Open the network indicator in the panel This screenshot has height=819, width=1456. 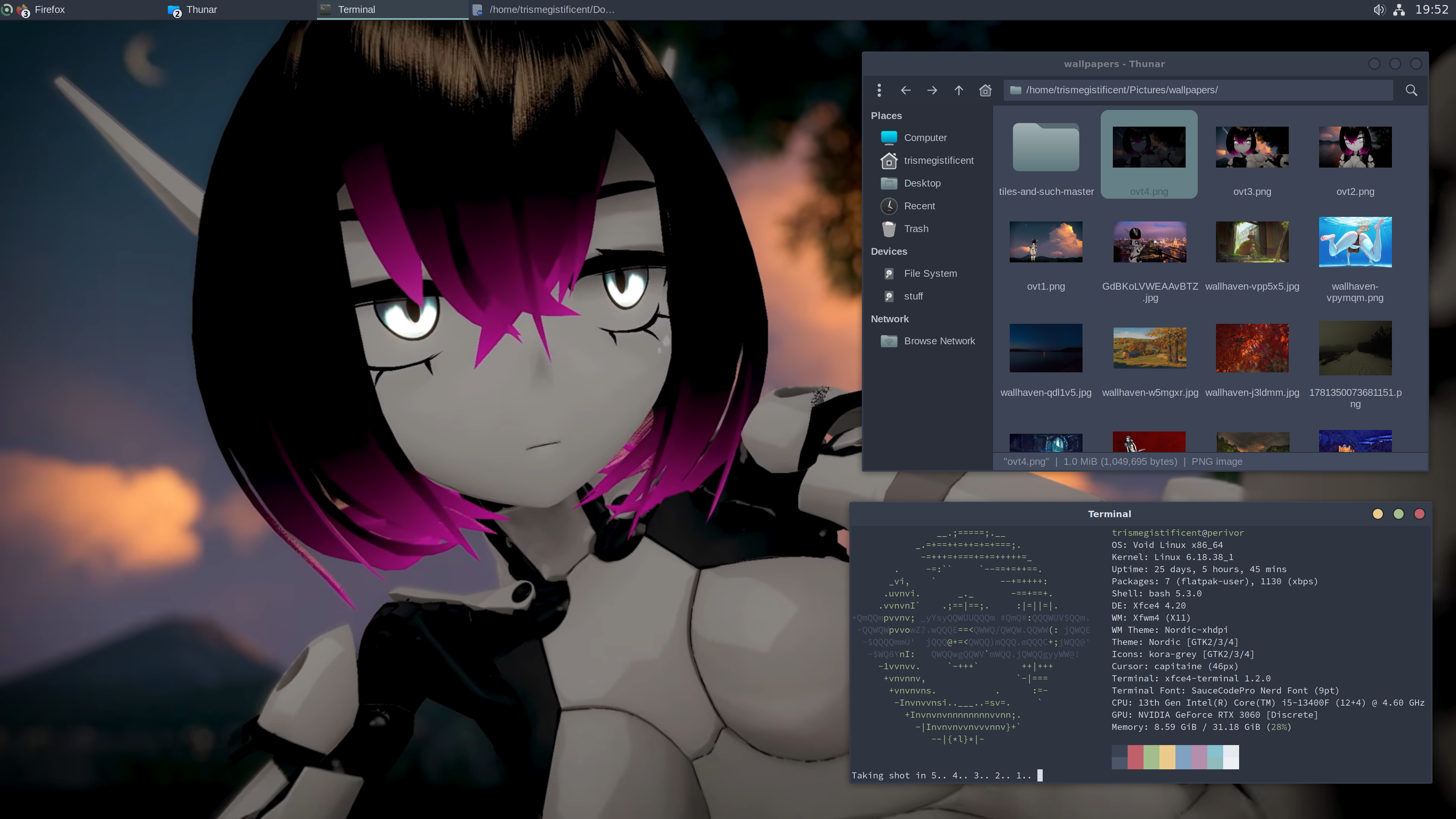[x=1400, y=9]
